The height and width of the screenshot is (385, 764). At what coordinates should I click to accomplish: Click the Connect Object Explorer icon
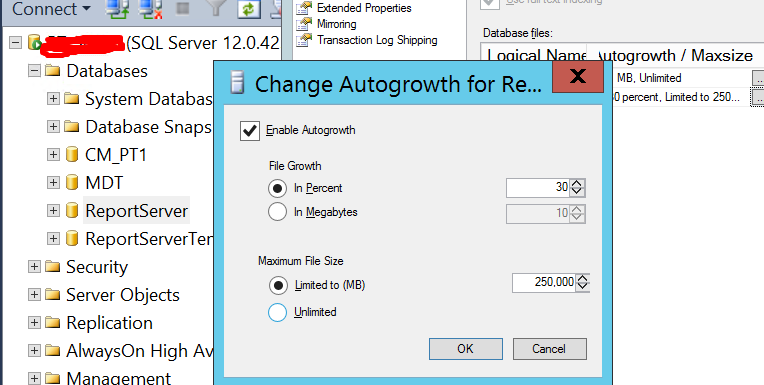tap(117, 9)
